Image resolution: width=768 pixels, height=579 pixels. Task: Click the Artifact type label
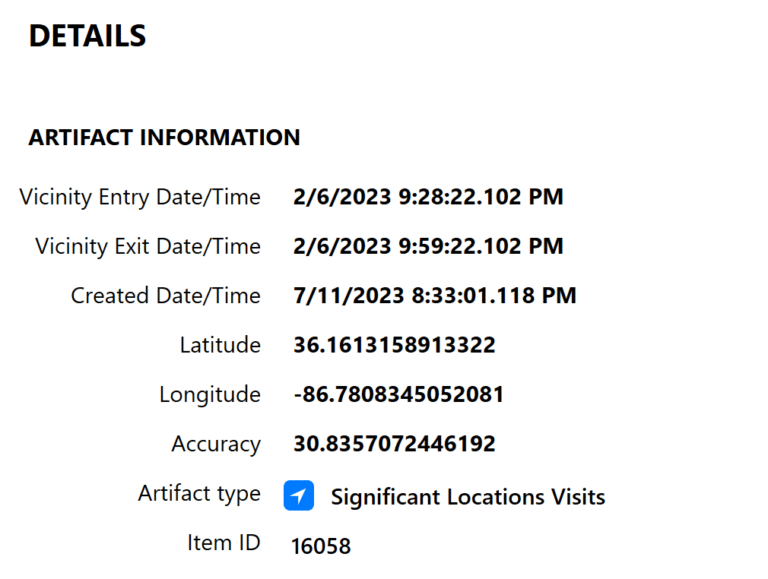tap(199, 493)
